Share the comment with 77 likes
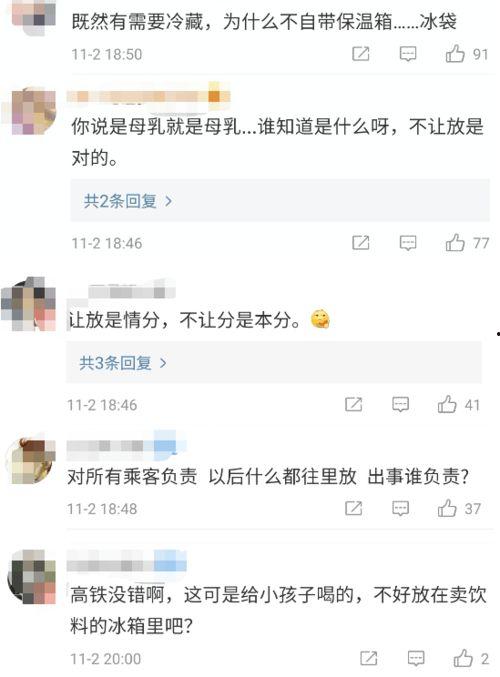Screen dimensions: 500x677 361,243
